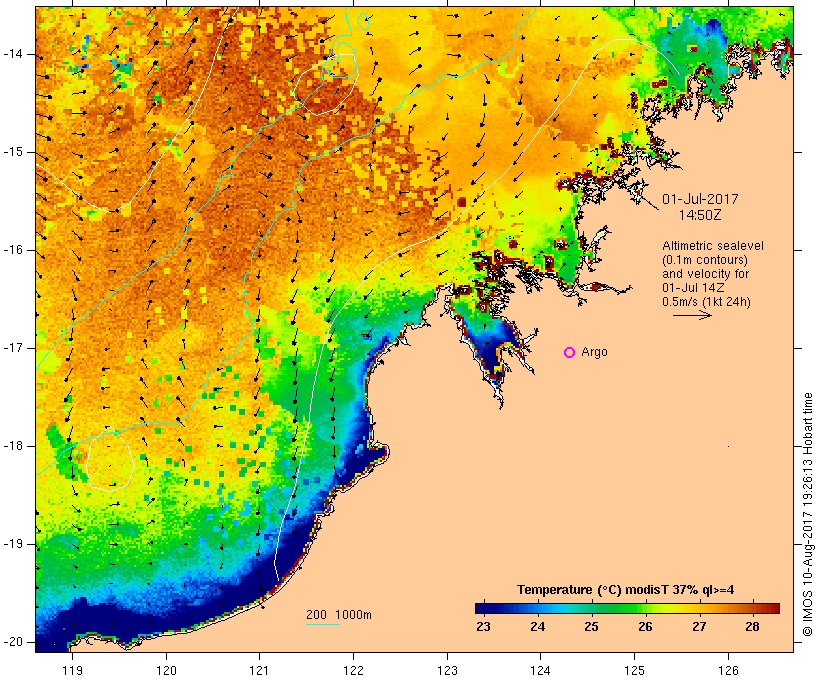Click the latitude label -18
The width and height of the screenshot is (820, 680).
pyautogui.click(x=13, y=446)
